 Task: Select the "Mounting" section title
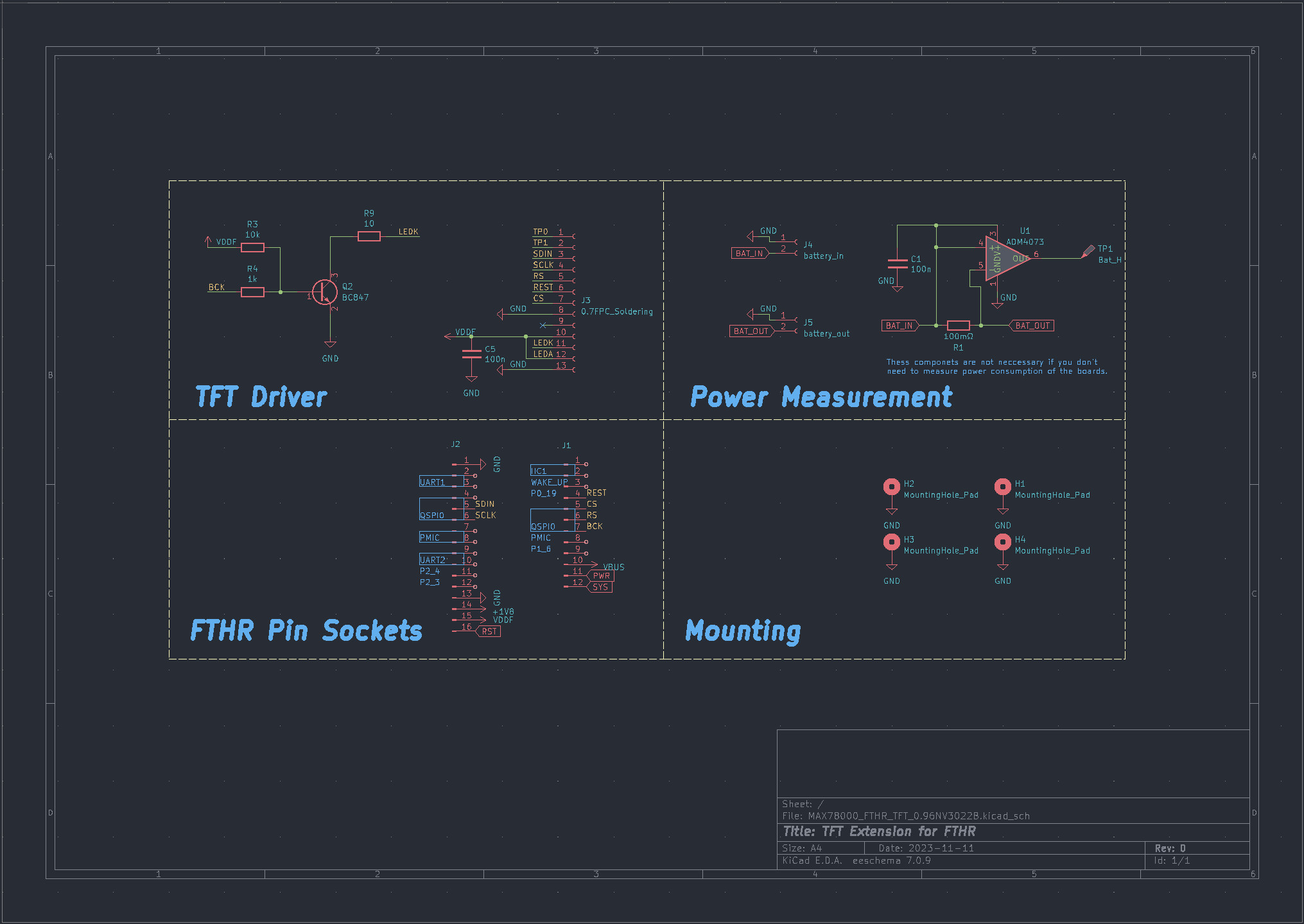743,631
